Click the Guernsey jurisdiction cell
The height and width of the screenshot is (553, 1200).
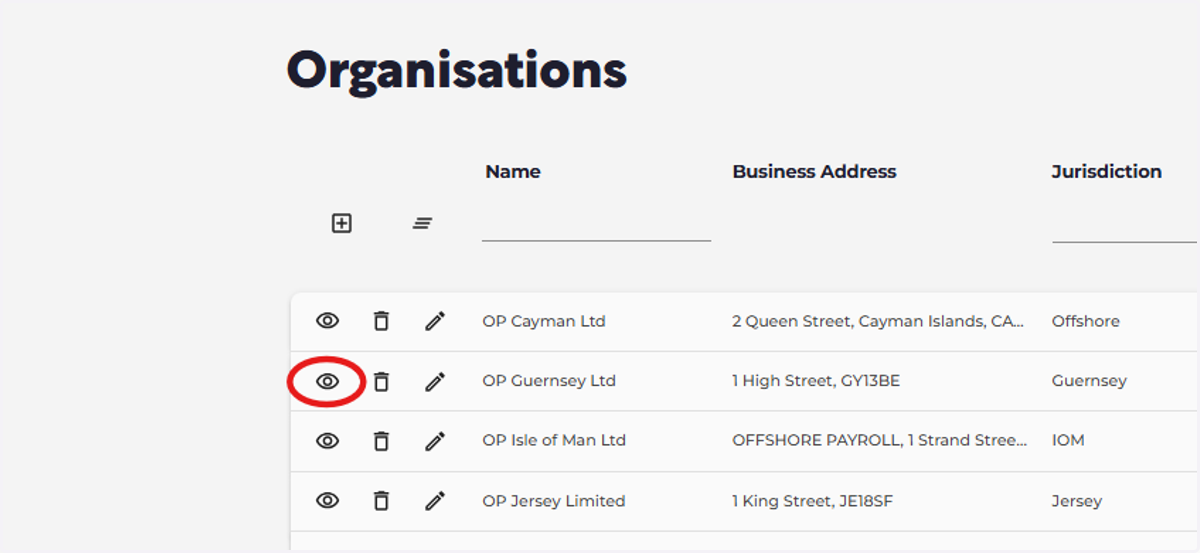(x=1089, y=381)
